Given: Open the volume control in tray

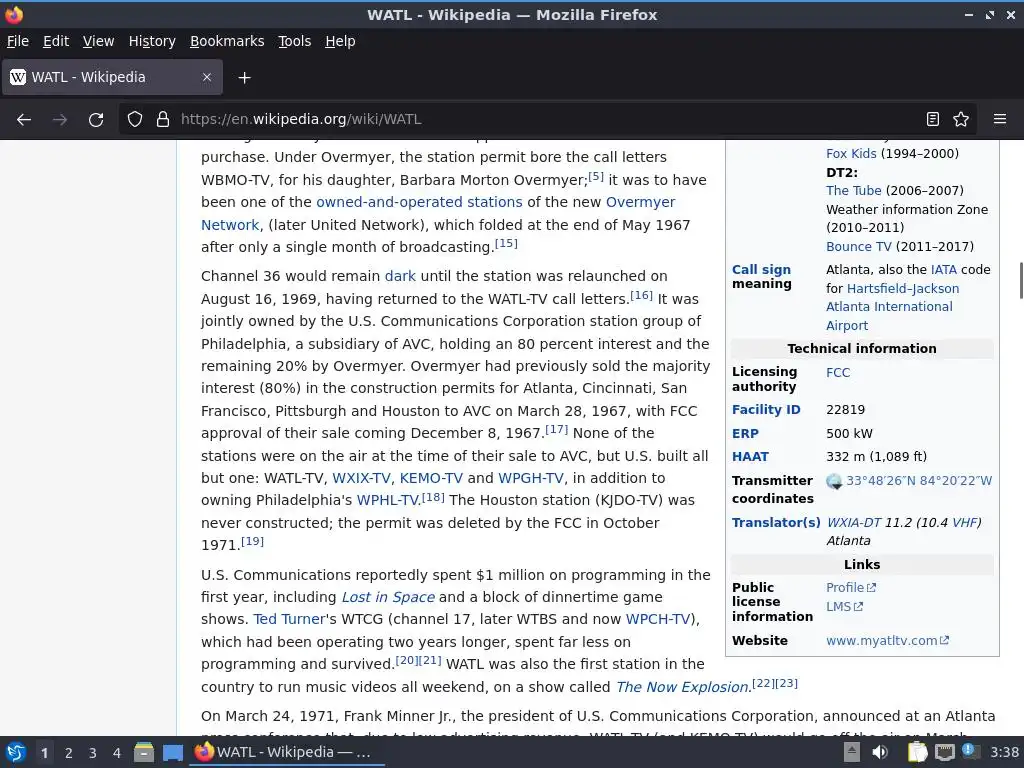Looking at the screenshot, I should click(880, 752).
